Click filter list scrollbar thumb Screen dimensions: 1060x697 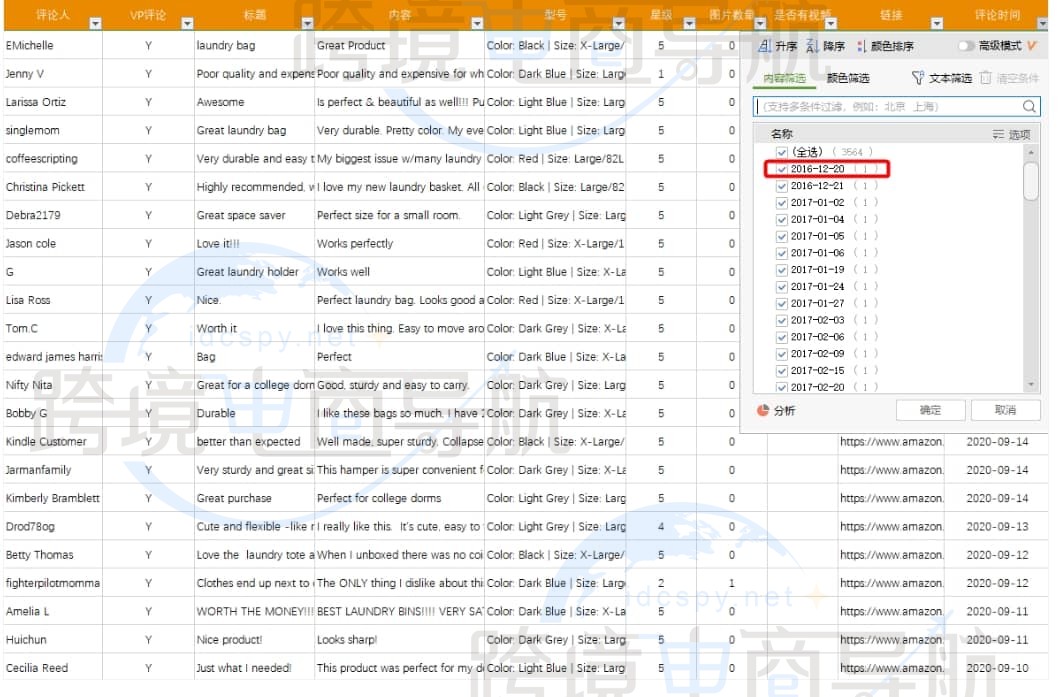1031,181
